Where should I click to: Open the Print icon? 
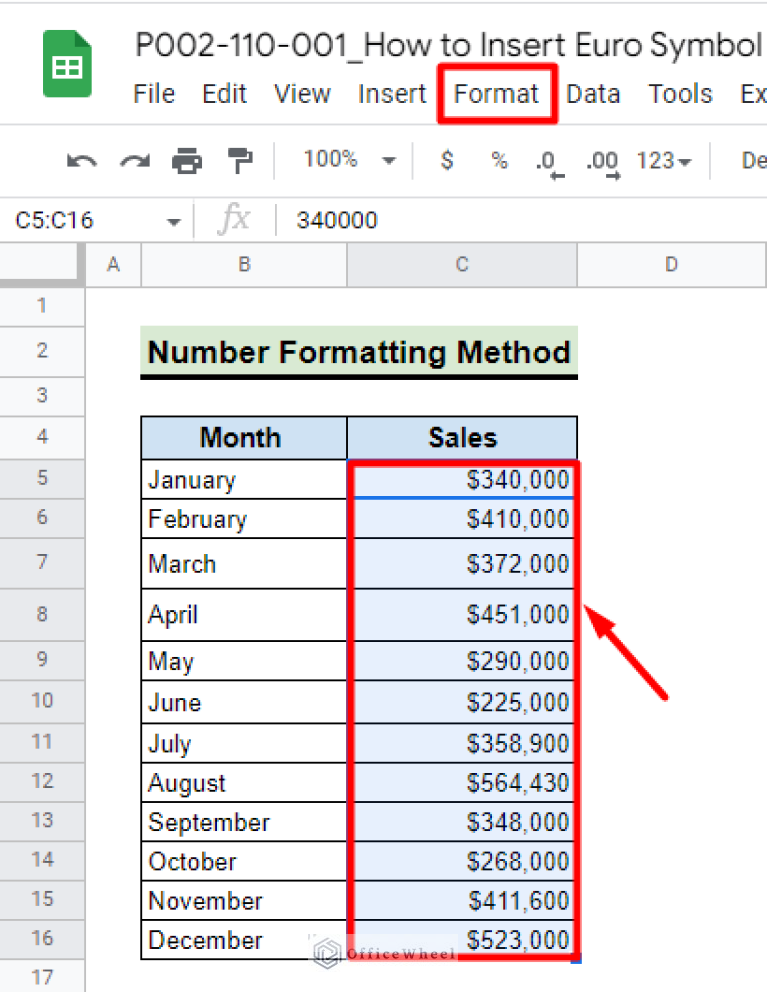point(187,160)
